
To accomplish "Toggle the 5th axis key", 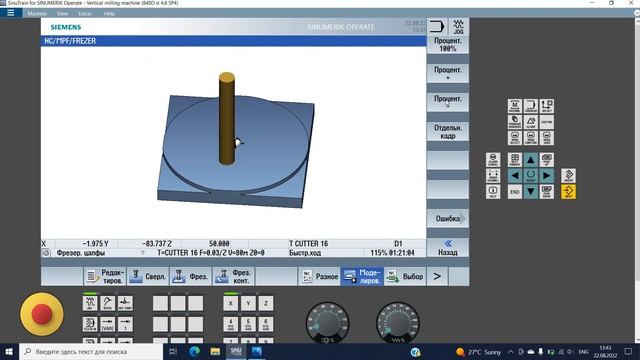I will pyautogui.click(x=248, y=324).
